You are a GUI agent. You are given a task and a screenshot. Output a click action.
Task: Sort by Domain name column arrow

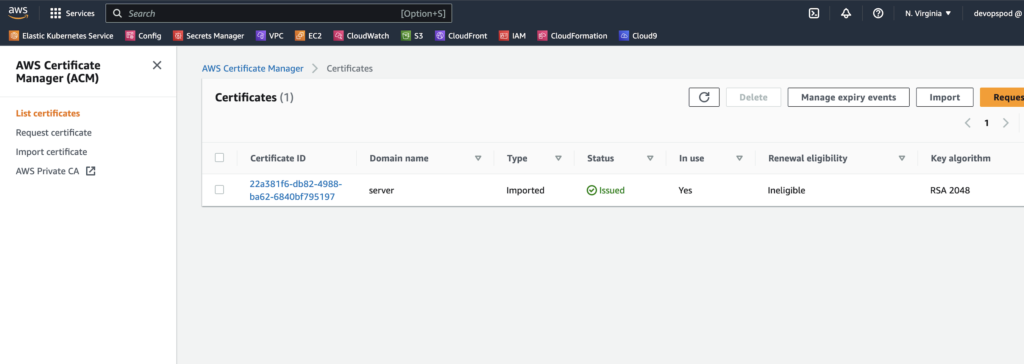pos(478,158)
